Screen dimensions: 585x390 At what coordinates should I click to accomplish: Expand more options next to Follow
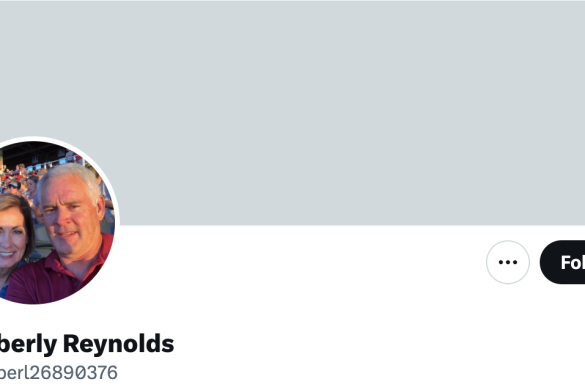[x=507, y=262]
